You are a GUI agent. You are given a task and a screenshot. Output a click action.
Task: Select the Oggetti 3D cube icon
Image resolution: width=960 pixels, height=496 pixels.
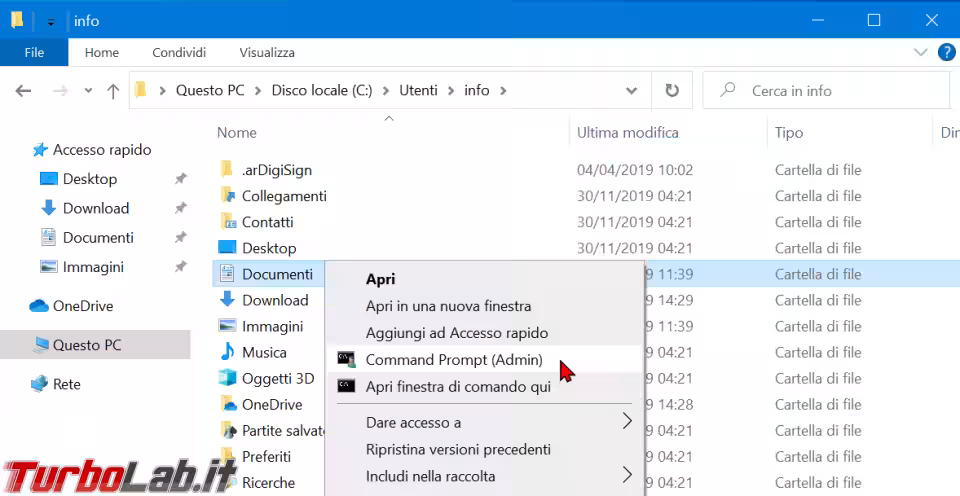tap(227, 378)
